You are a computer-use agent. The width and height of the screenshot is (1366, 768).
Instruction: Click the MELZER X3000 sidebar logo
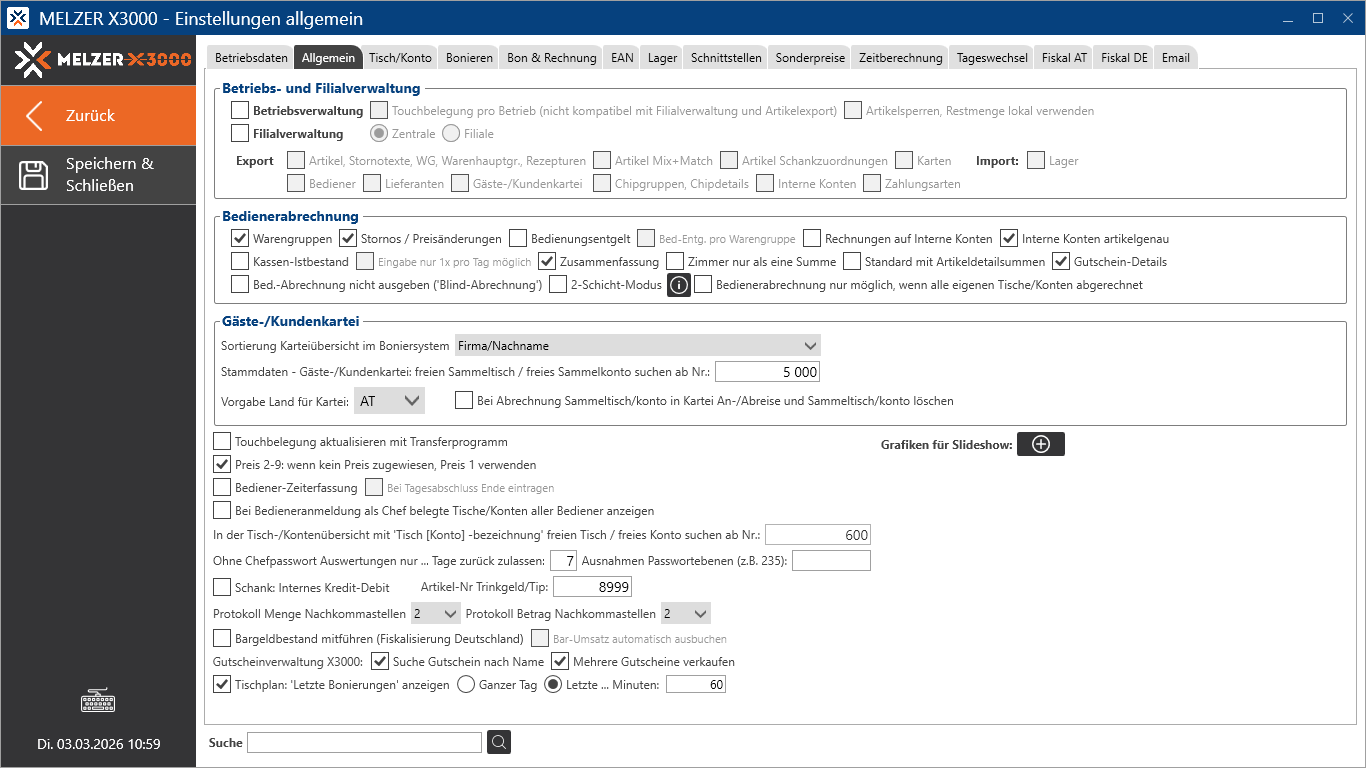pos(102,60)
